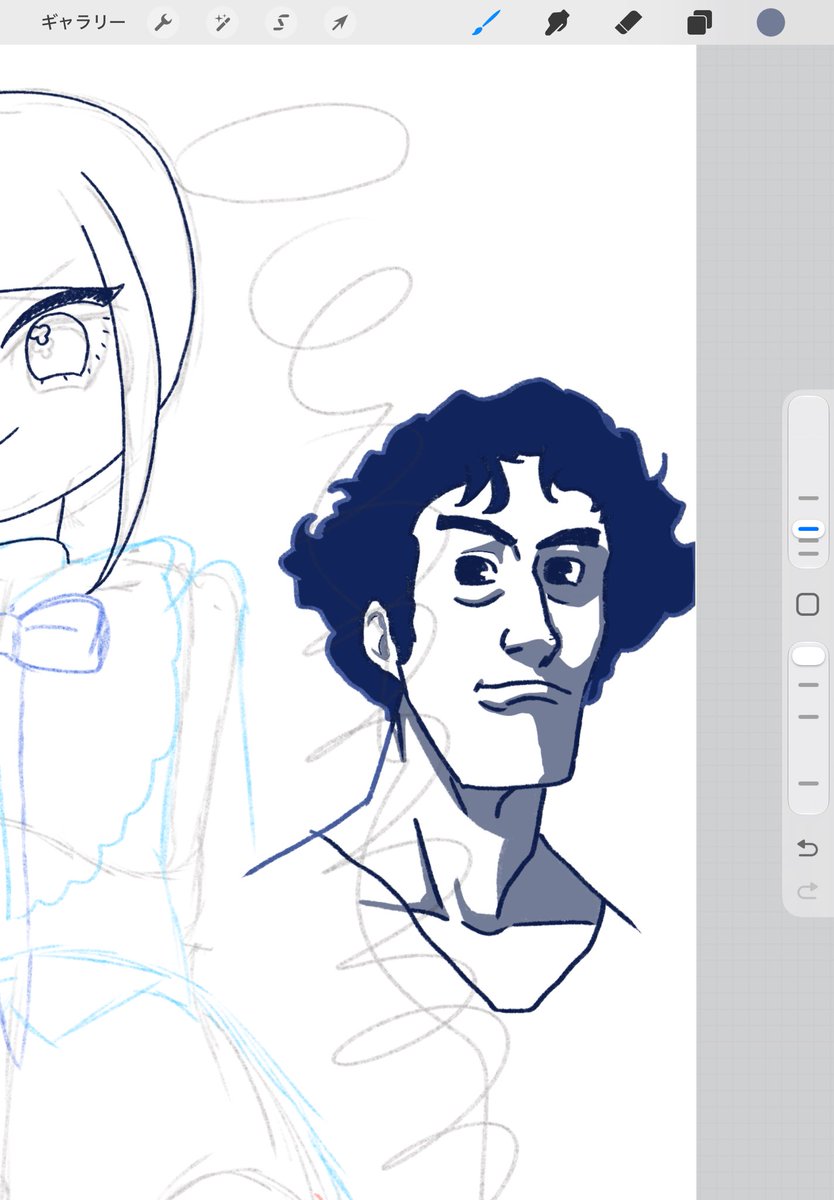Select the Brush tool
The image size is (834, 1200).
(485, 22)
